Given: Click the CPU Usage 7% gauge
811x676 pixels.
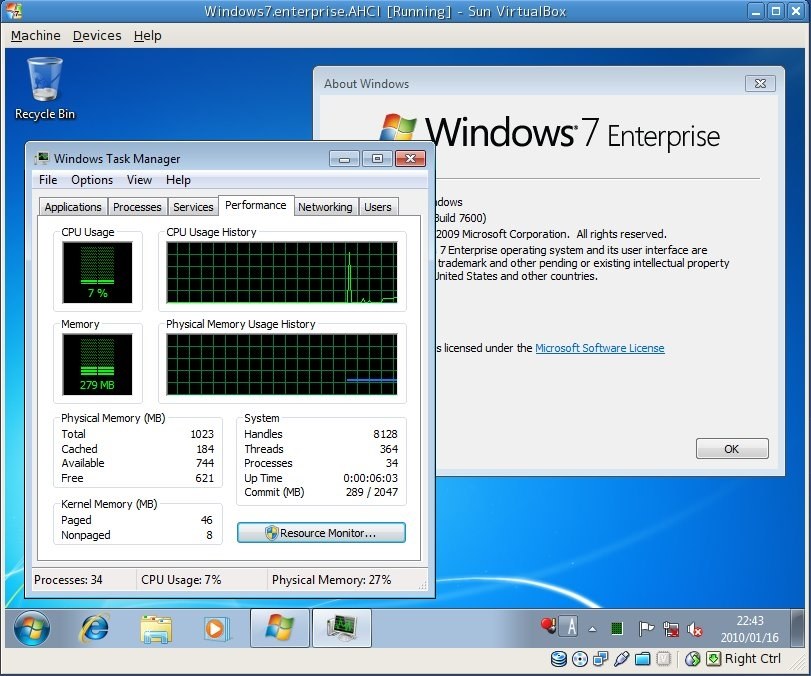Looking at the screenshot, I should (97, 273).
